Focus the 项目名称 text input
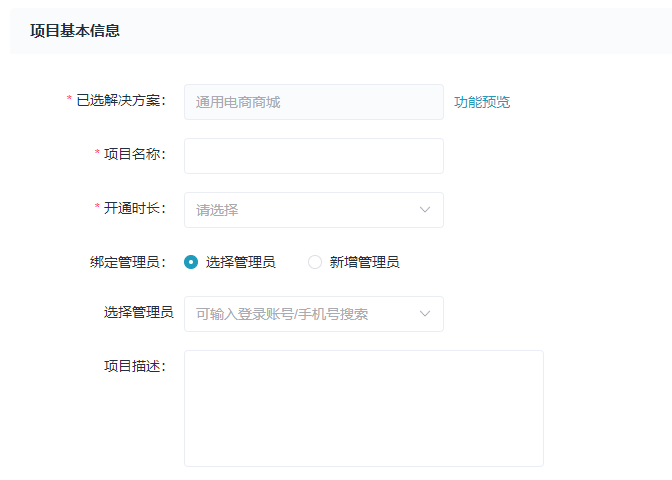This screenshot has height=480, width=672. (x=313, y=156)
